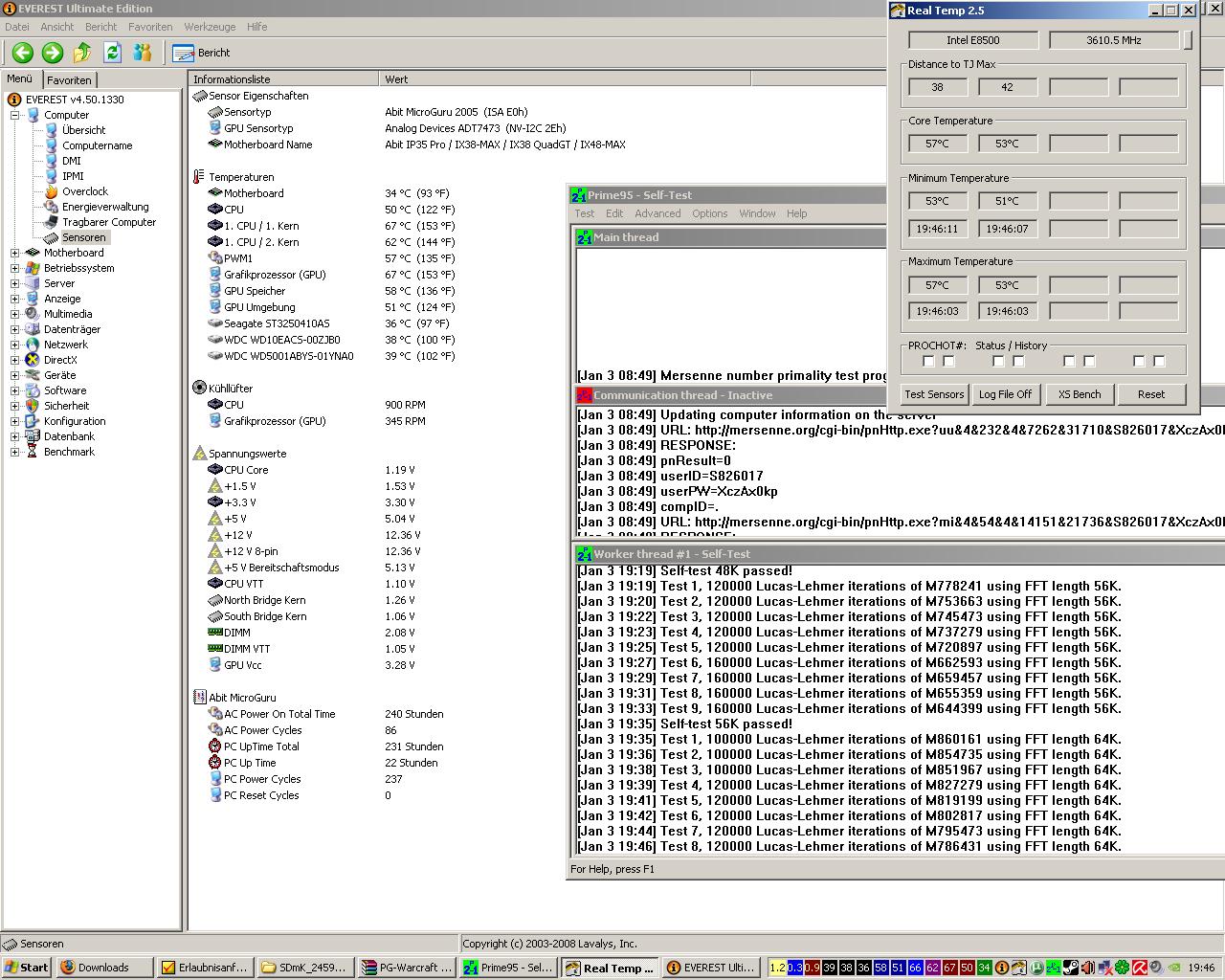Viewport: 1225px width, 980px height.
Task: Click the Log File Off button
Action: (x=1005, y=394)
